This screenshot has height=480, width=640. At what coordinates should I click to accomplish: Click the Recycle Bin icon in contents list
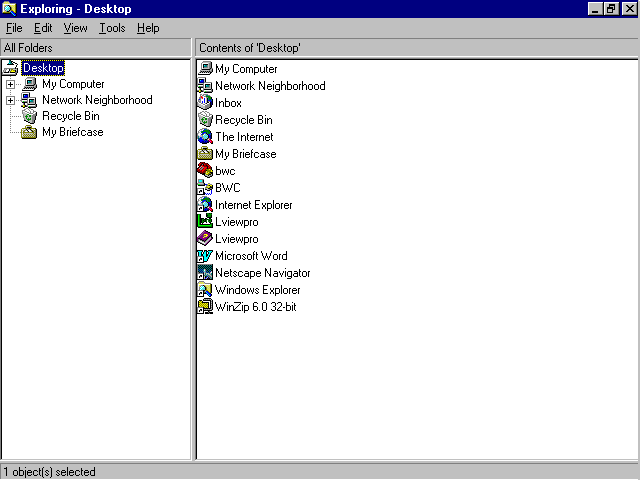(x=206, y=120)
